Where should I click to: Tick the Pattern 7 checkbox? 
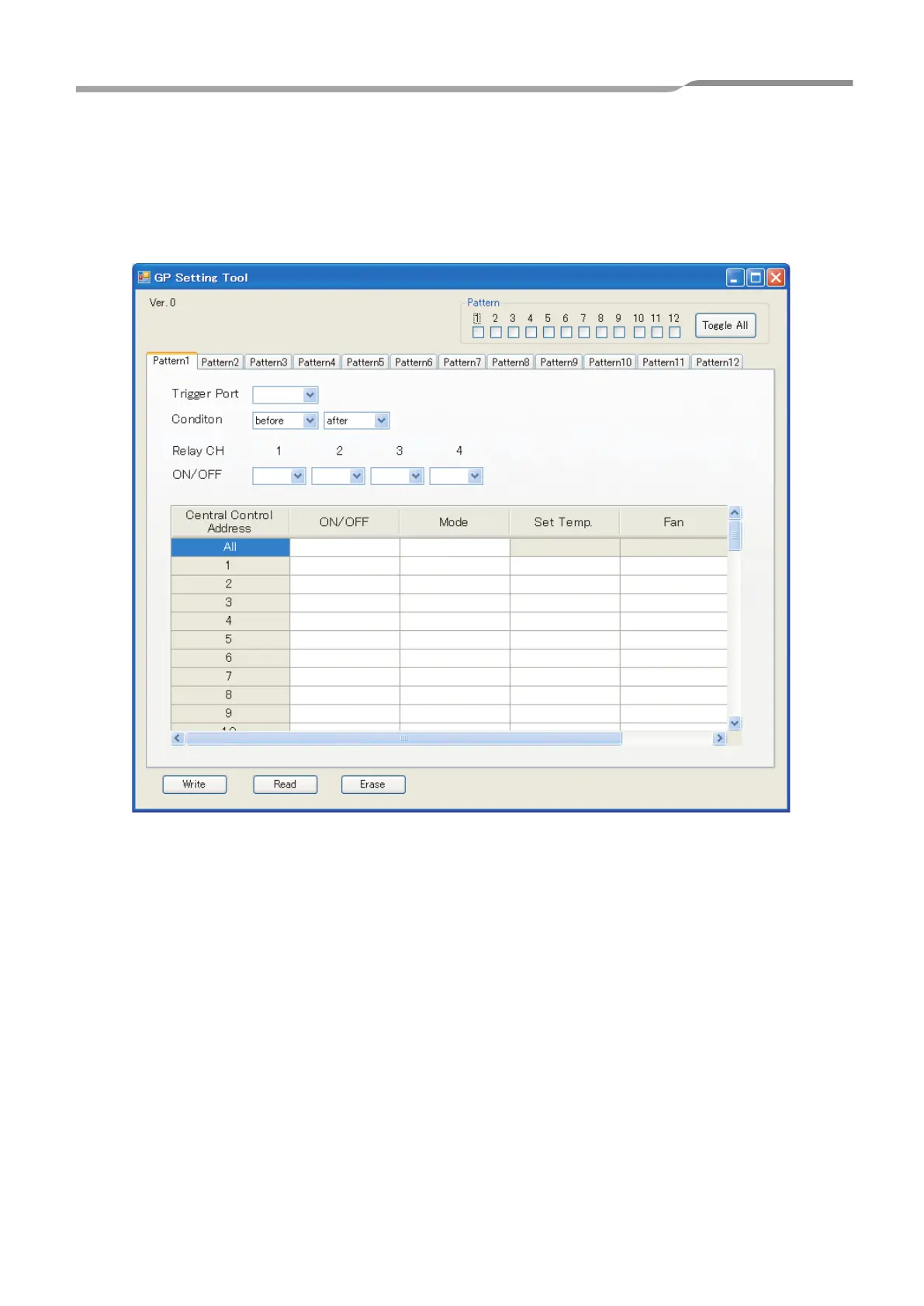[x=583, y=332]
